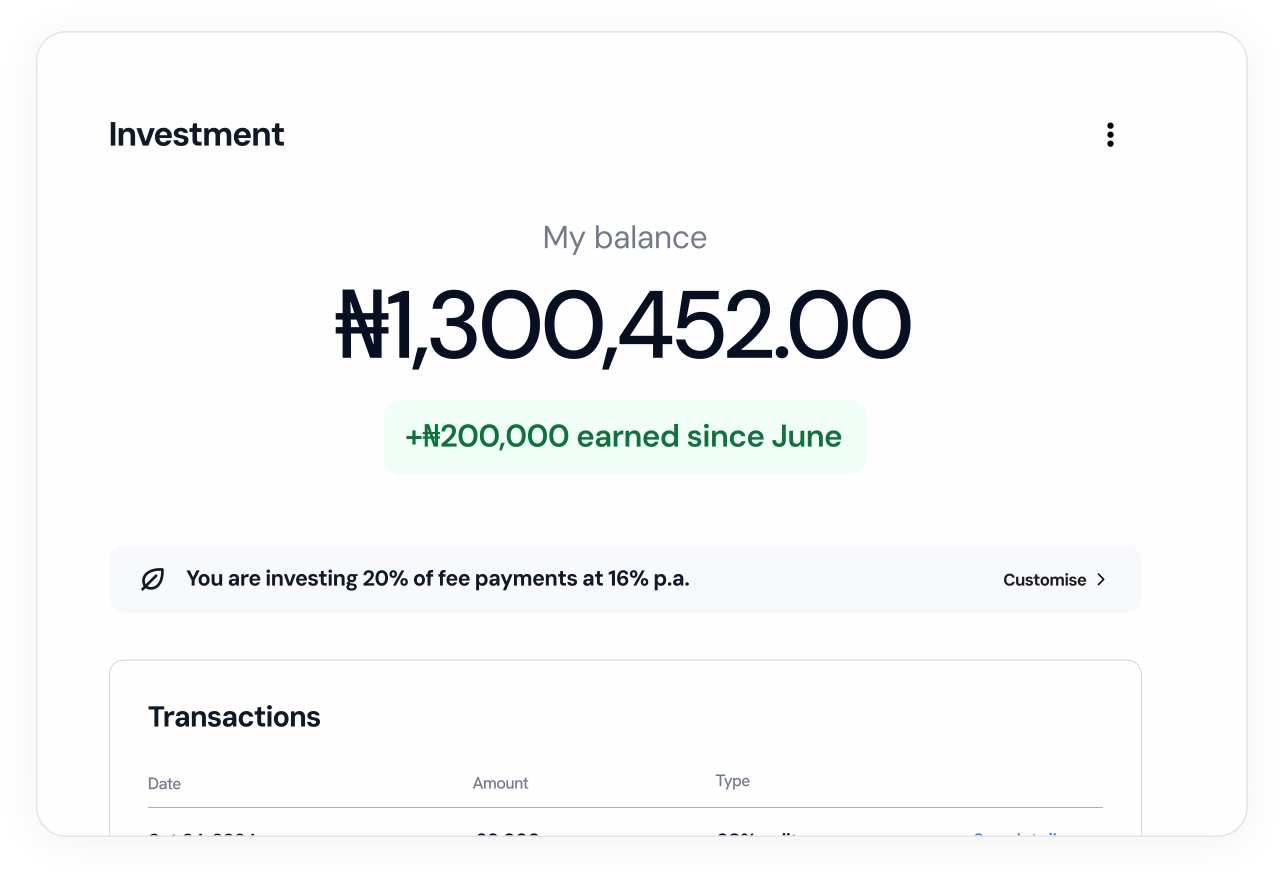Click the header divider line in Transactions table
The width and height of the screenshot is (1284, 878).
click(624, 807)
